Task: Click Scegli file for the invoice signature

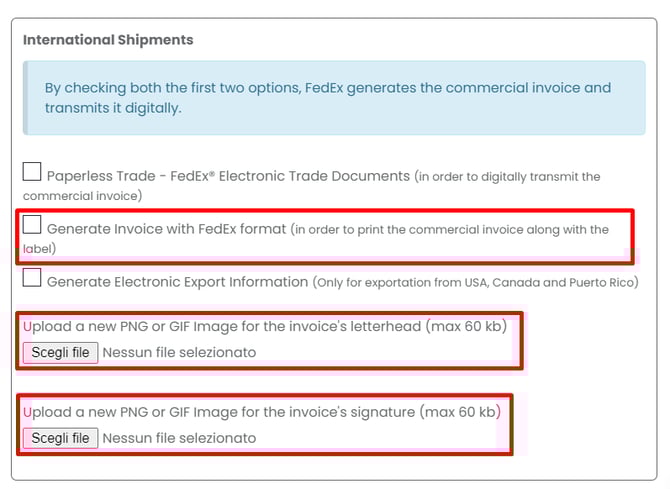Action: [60, 438]
